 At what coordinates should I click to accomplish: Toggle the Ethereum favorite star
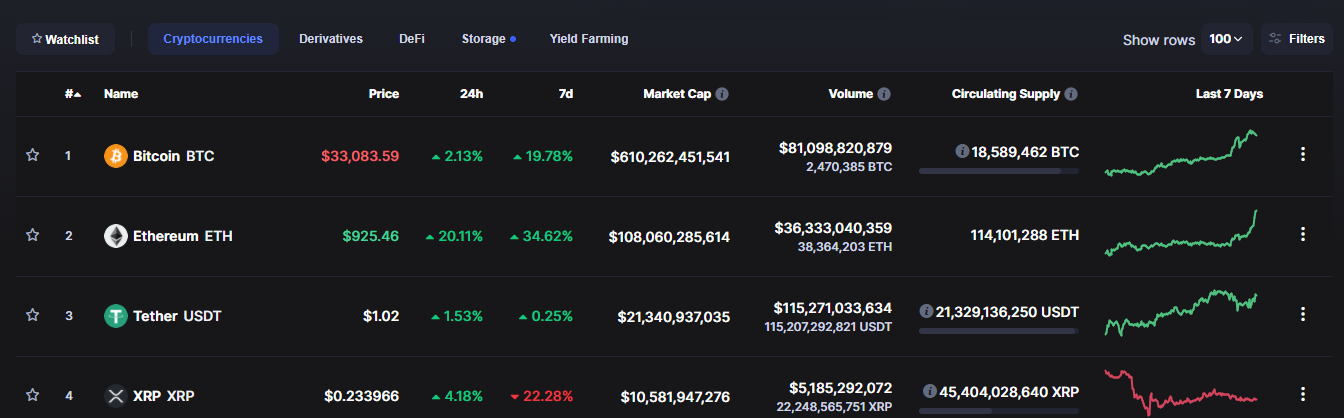[32, 235]
